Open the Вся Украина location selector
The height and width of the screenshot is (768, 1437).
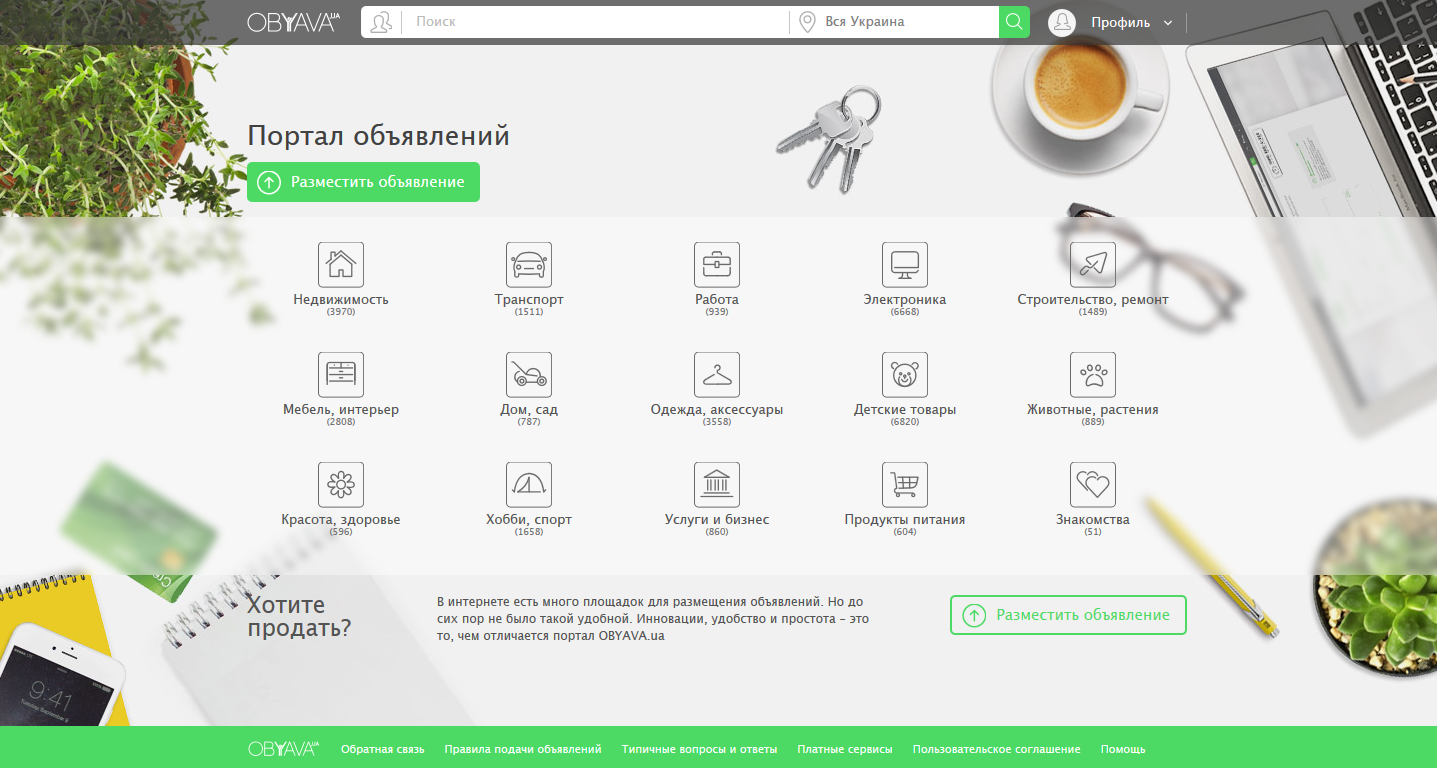point(895,22)
